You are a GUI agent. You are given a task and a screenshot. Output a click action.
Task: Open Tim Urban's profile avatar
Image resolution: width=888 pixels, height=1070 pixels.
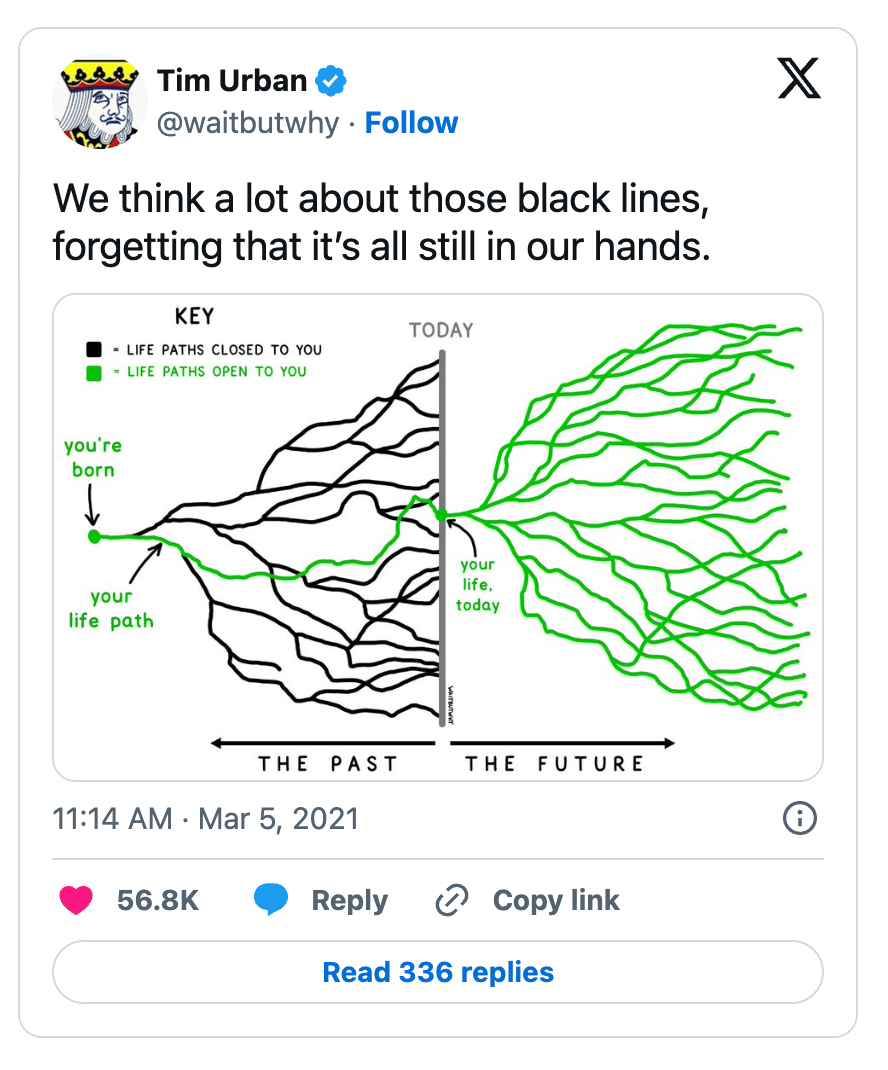point(99,104)
